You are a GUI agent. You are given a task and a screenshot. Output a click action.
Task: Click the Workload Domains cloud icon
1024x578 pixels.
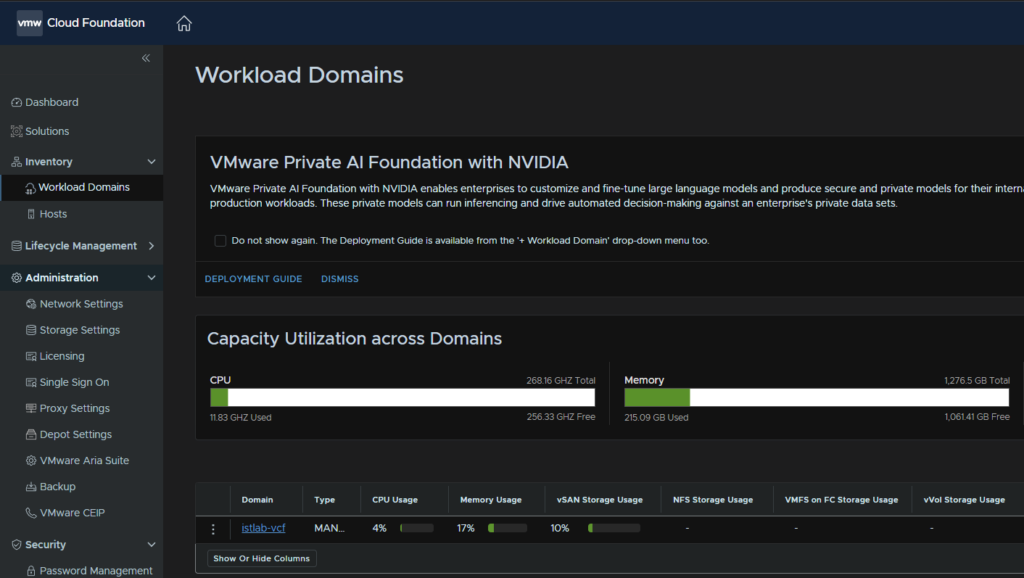pos(30,188)
